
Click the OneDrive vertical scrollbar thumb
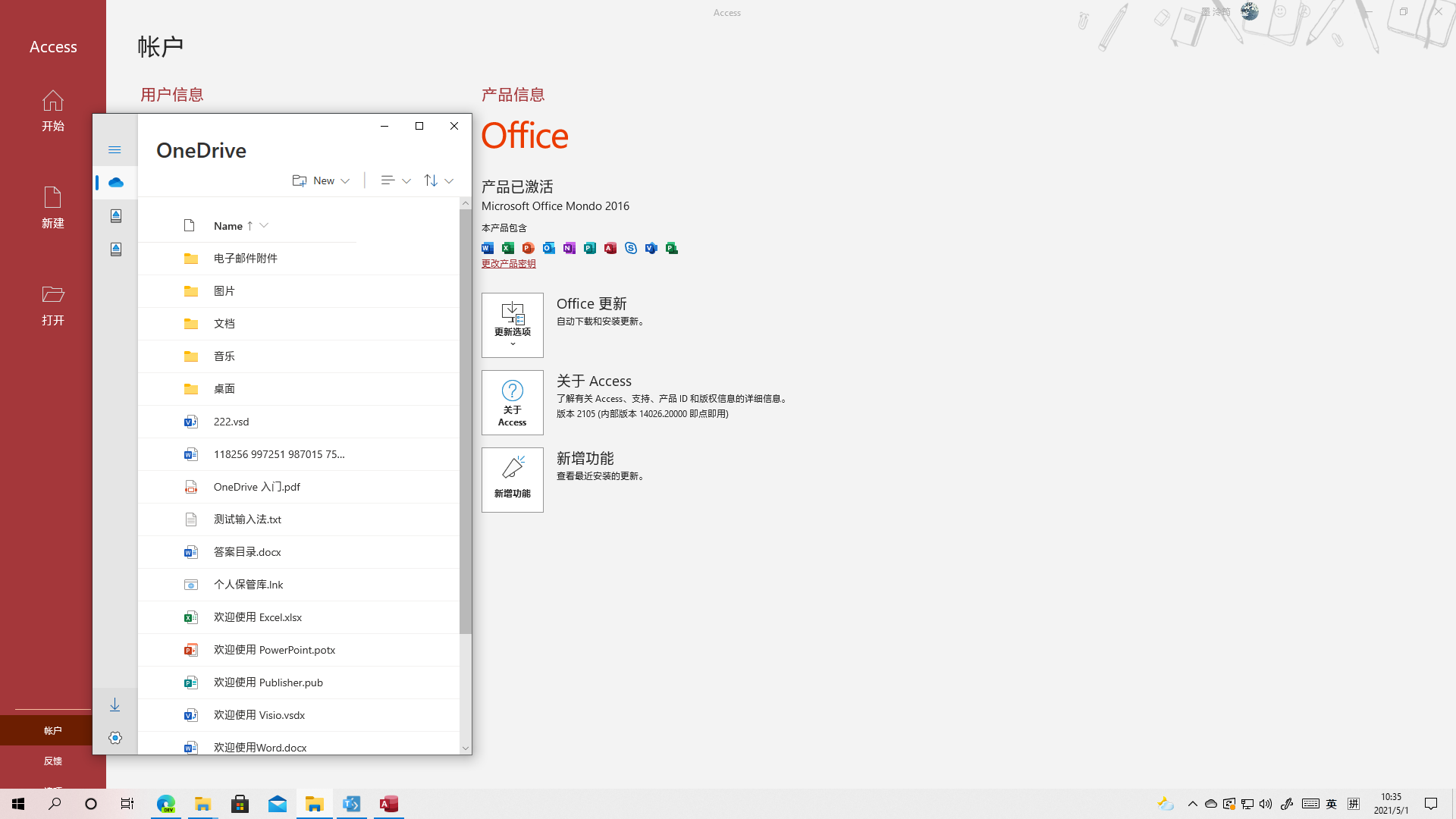click(x=466, y=422)
